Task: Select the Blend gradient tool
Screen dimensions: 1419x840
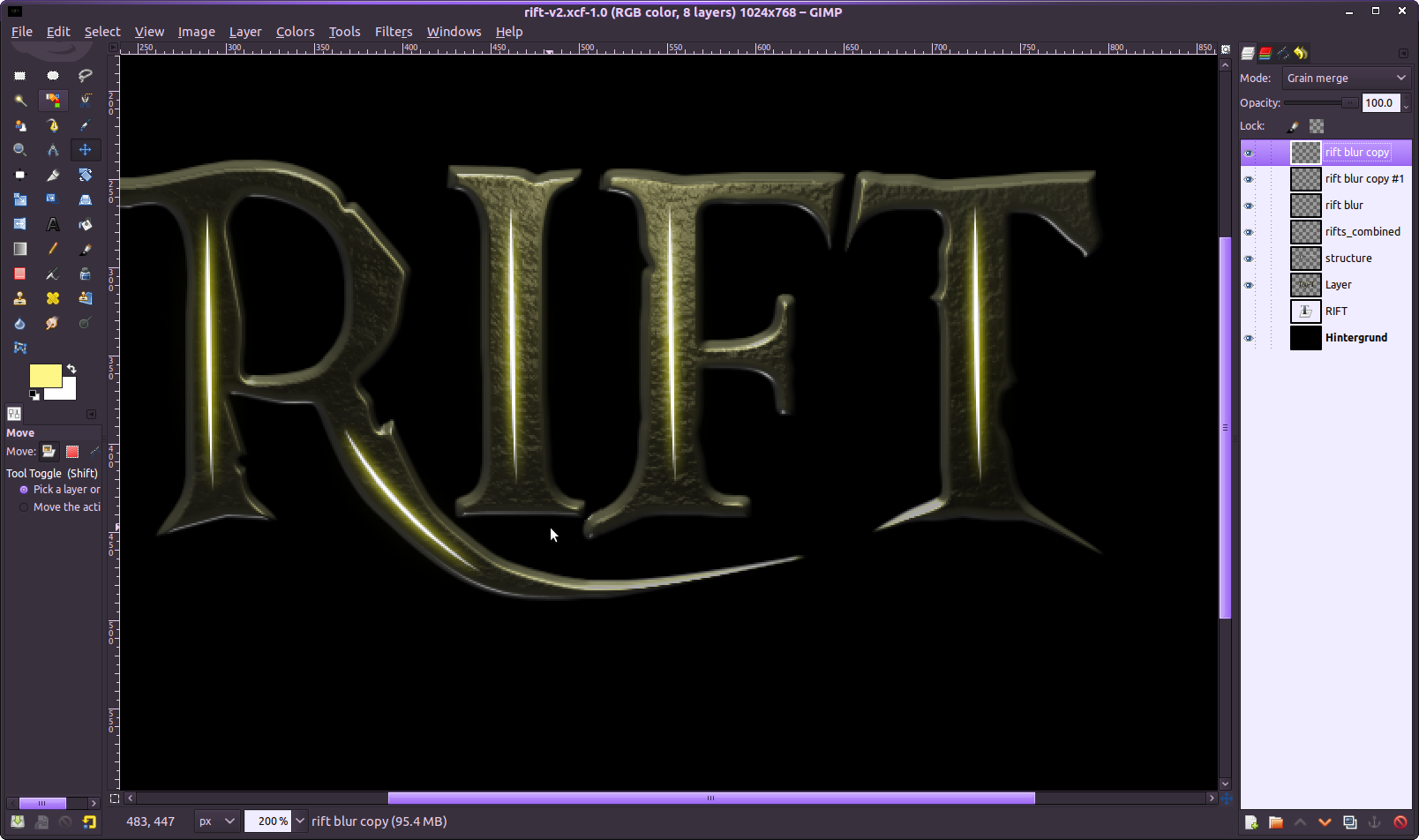Action: pyautogui.click(x=19, y=249)
